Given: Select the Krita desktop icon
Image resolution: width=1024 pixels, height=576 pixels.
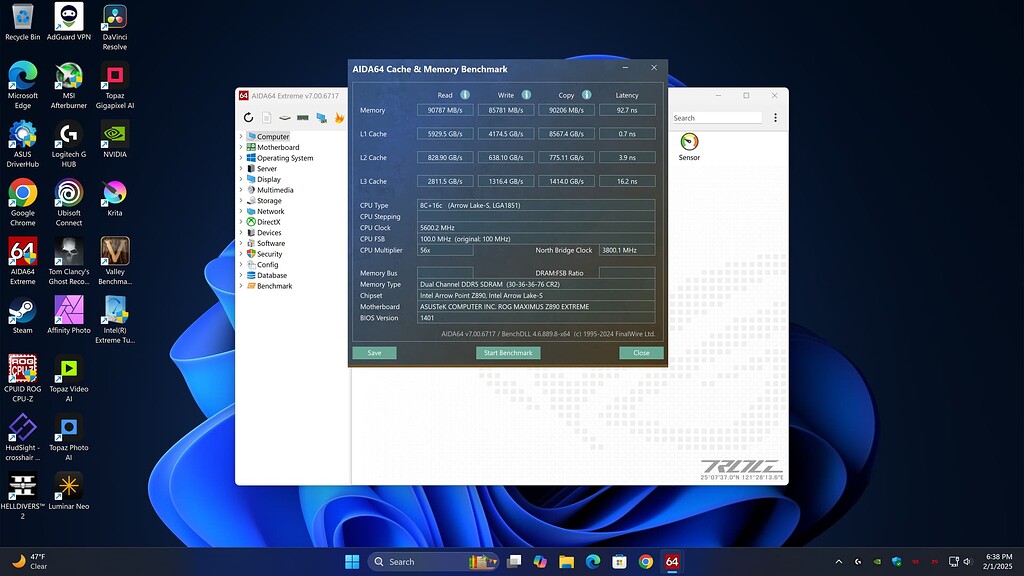Looking at the screenshot, I should [115, 198].
